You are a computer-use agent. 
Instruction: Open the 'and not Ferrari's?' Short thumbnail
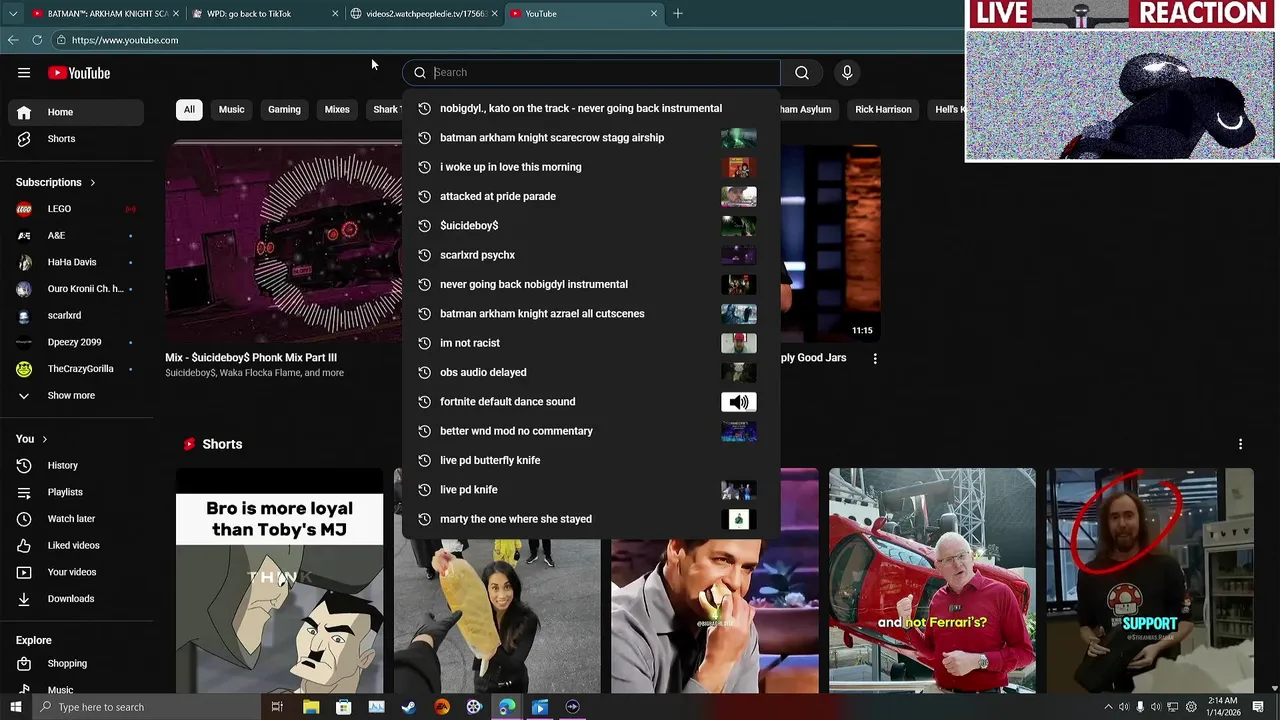(x=932, y=580)
